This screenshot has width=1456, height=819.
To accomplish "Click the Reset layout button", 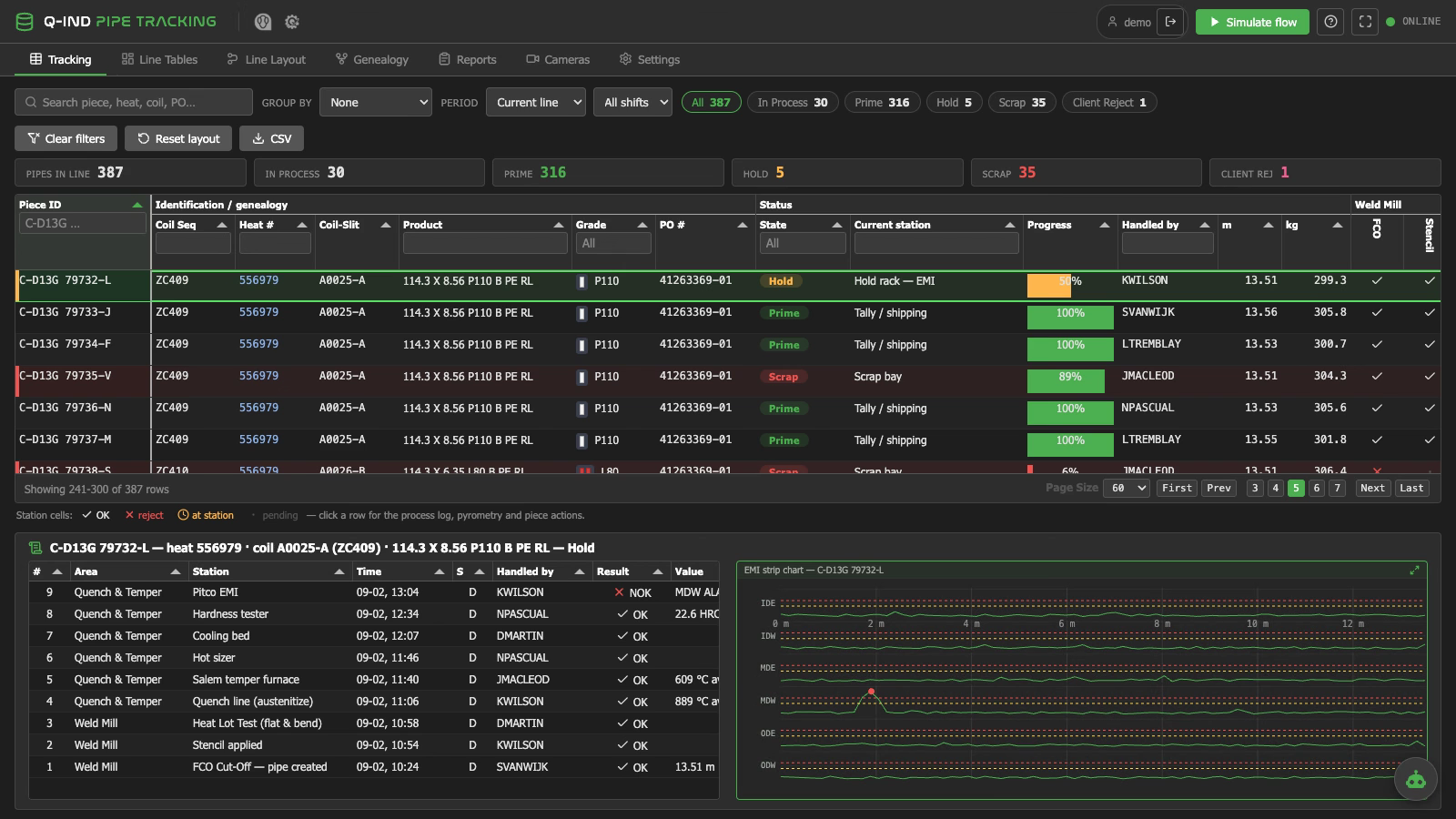I will tap(178, 138).
